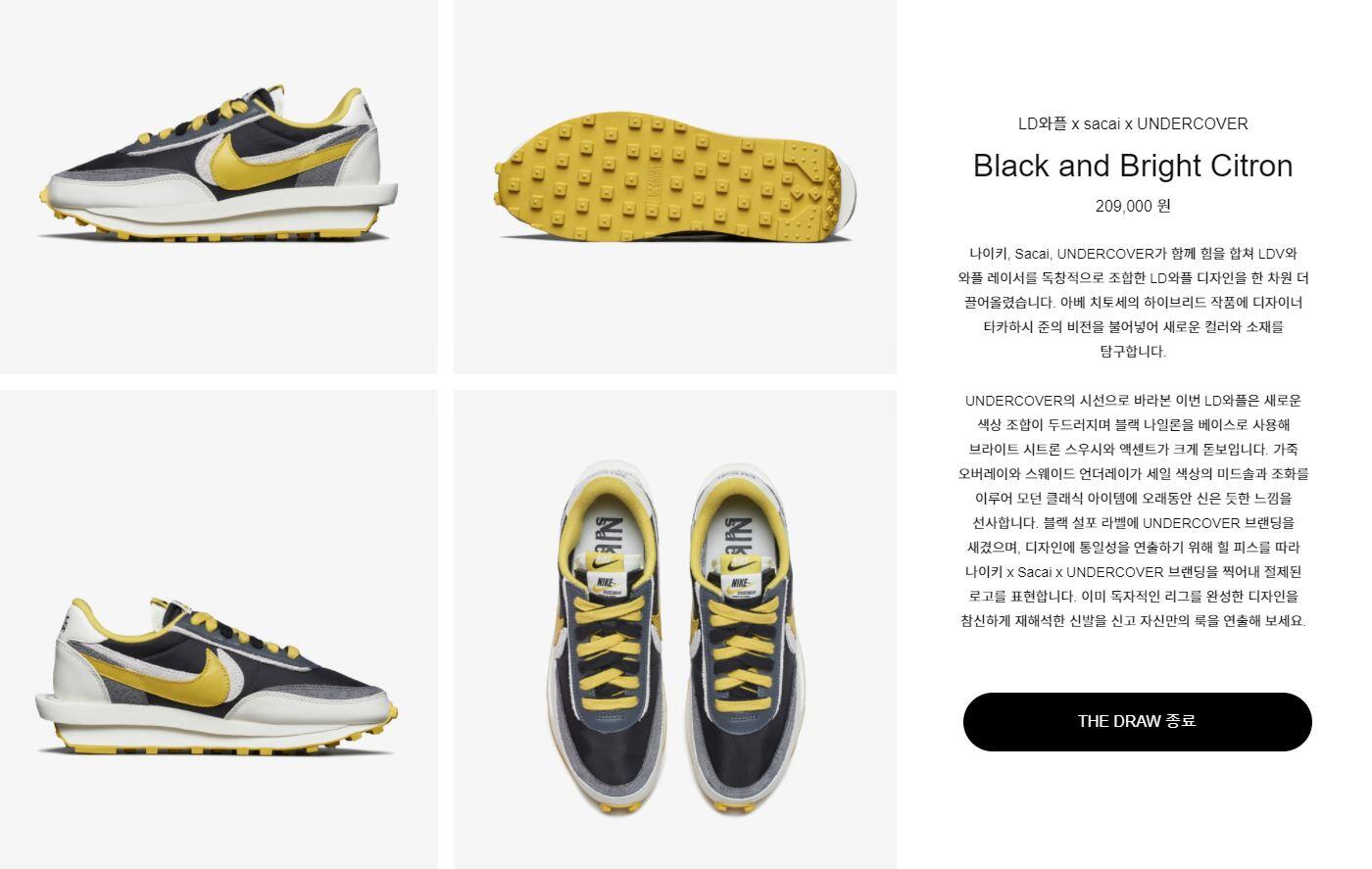Open the side-profile shoe image at top left
1372x869 pixels.
click(219, 186)
